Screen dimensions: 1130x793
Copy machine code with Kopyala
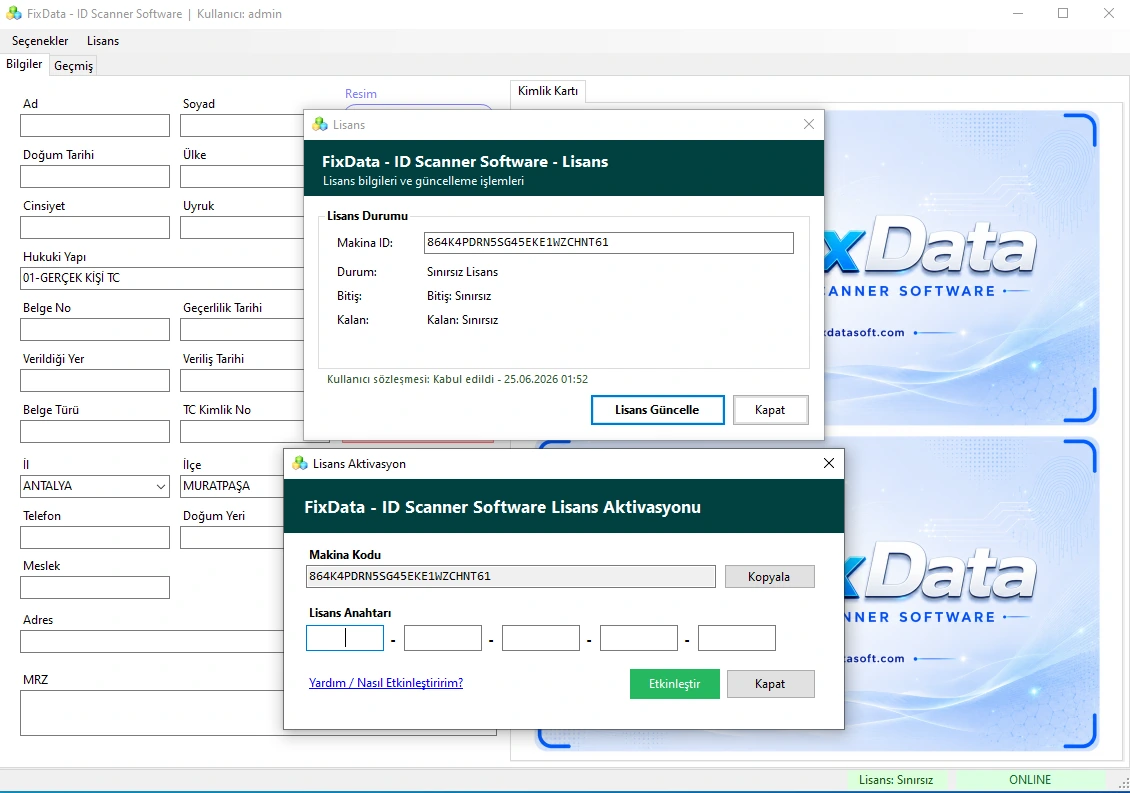[769, 577]
